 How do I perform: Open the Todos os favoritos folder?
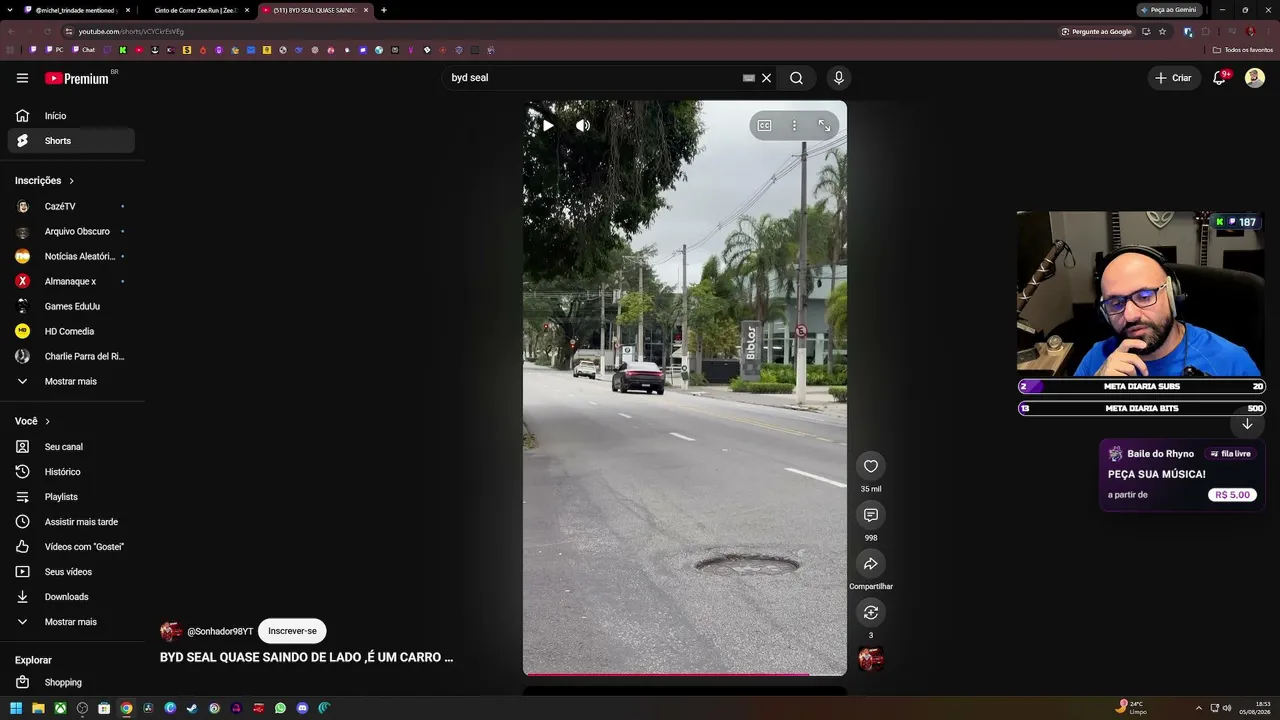(x=1243, y=50)
